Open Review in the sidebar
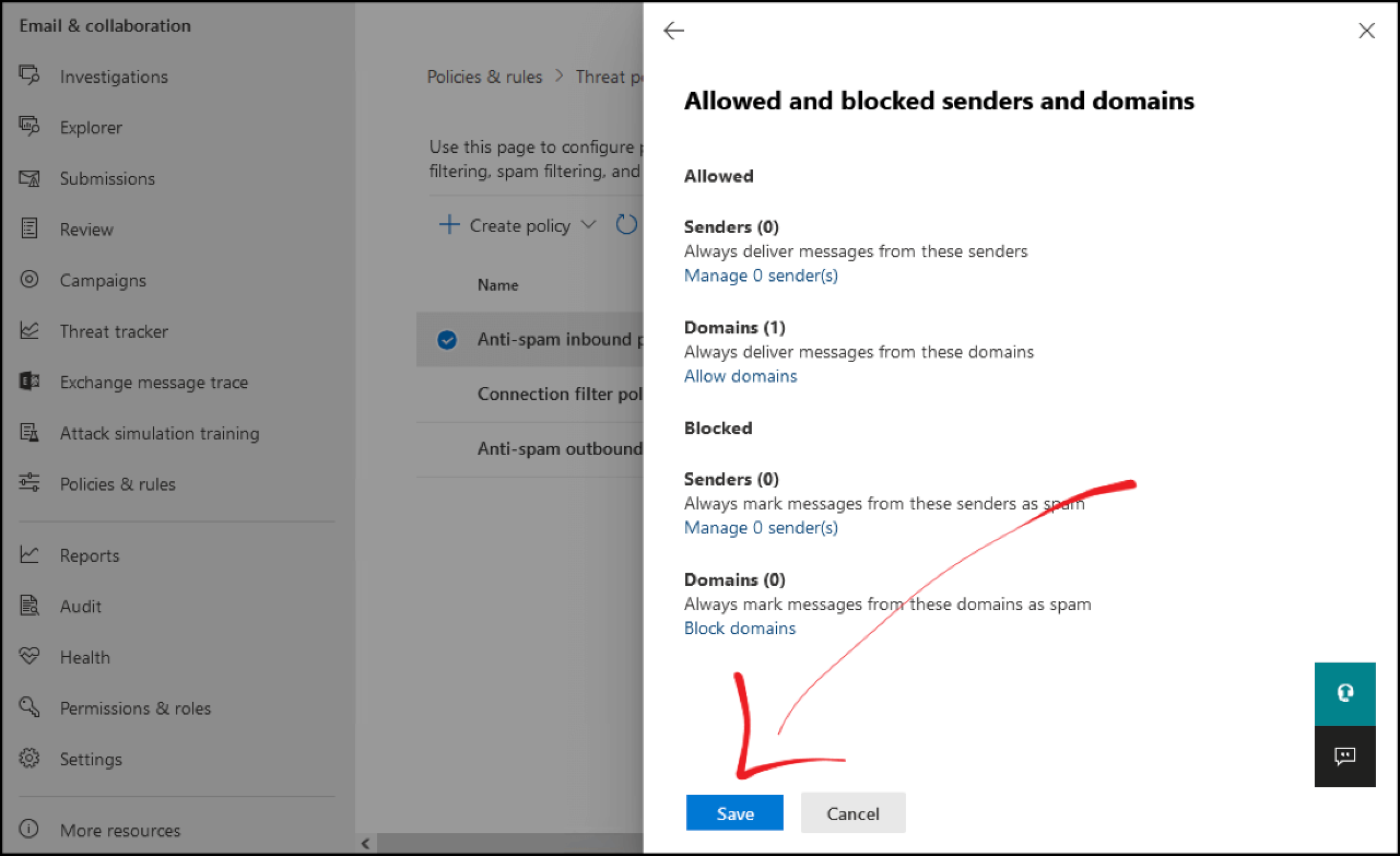Viewport: 1400px width, 857px height. [86, 229]
